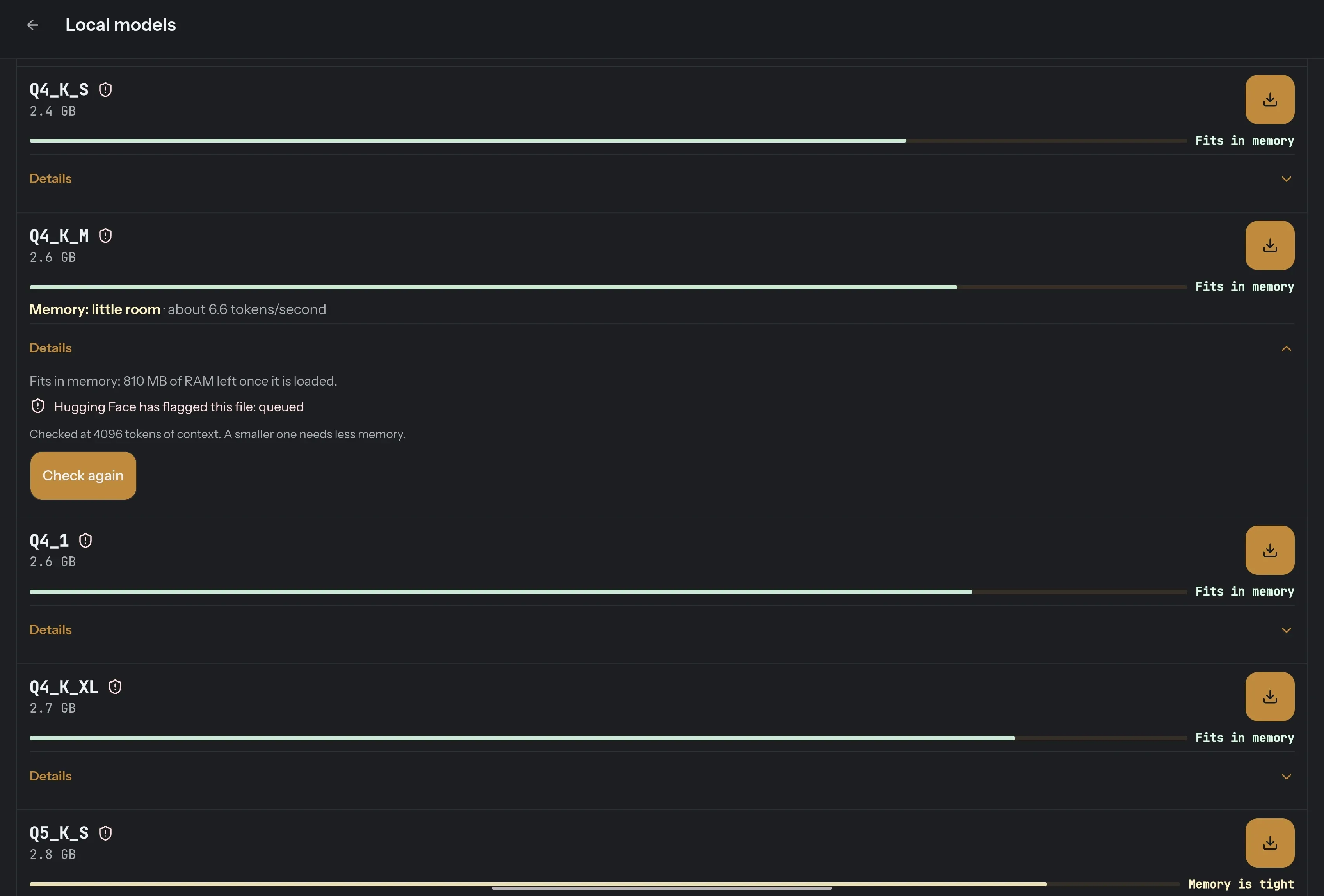This screenshot has width=1324, height=896.
Task: Download the Q4_K_M model
Action: click(x=1269, y=245)
